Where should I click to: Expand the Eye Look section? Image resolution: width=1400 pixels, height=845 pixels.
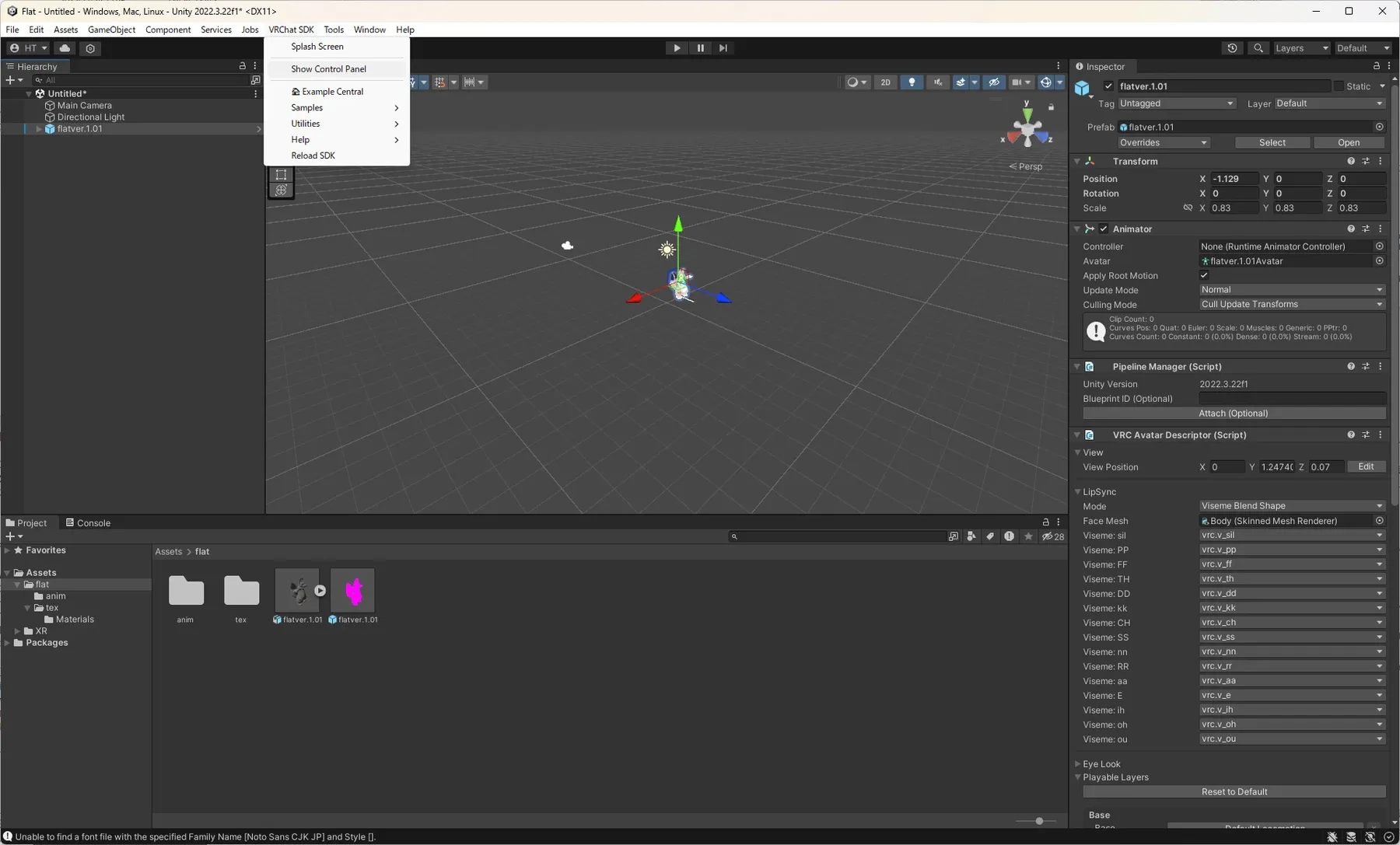(1078, 764)
